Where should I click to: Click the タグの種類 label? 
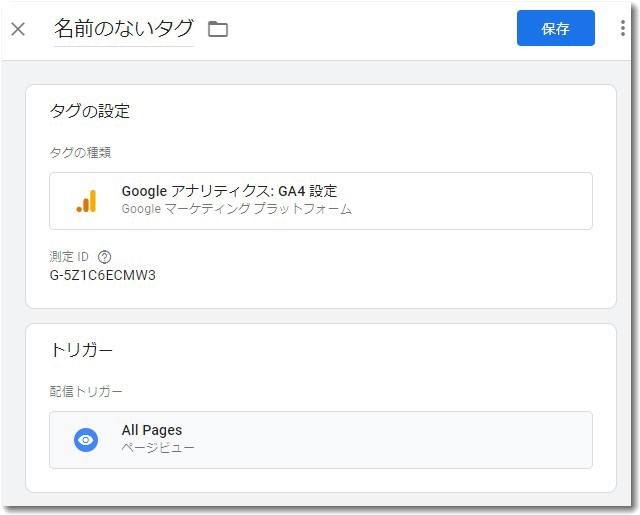(80, 153)
